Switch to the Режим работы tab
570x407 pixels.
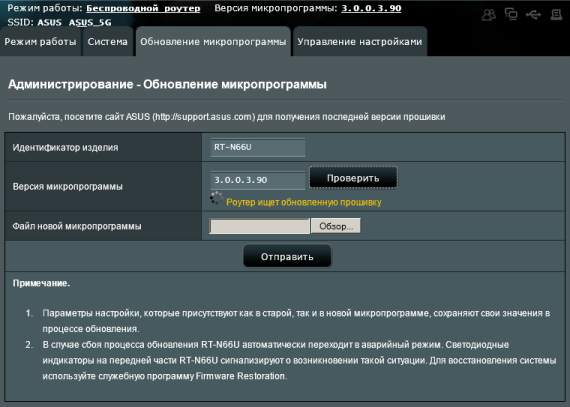pos(40,41)
